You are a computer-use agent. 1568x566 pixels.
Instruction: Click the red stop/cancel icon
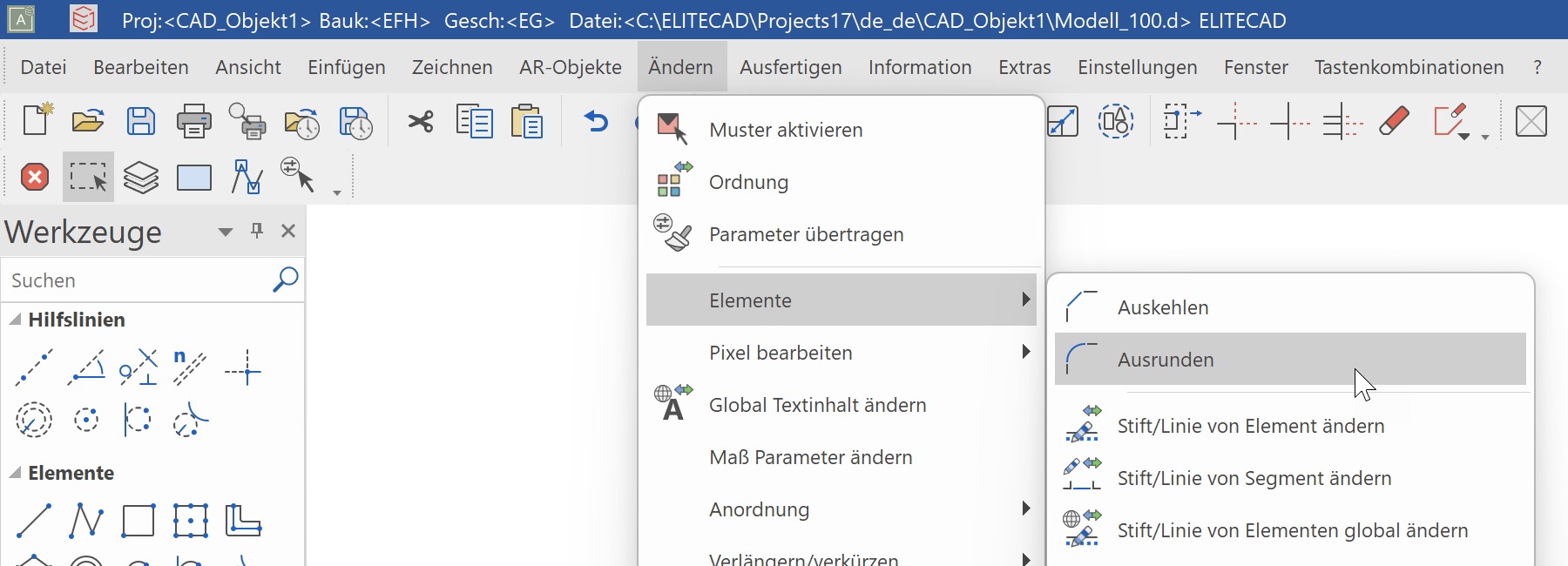35,178
